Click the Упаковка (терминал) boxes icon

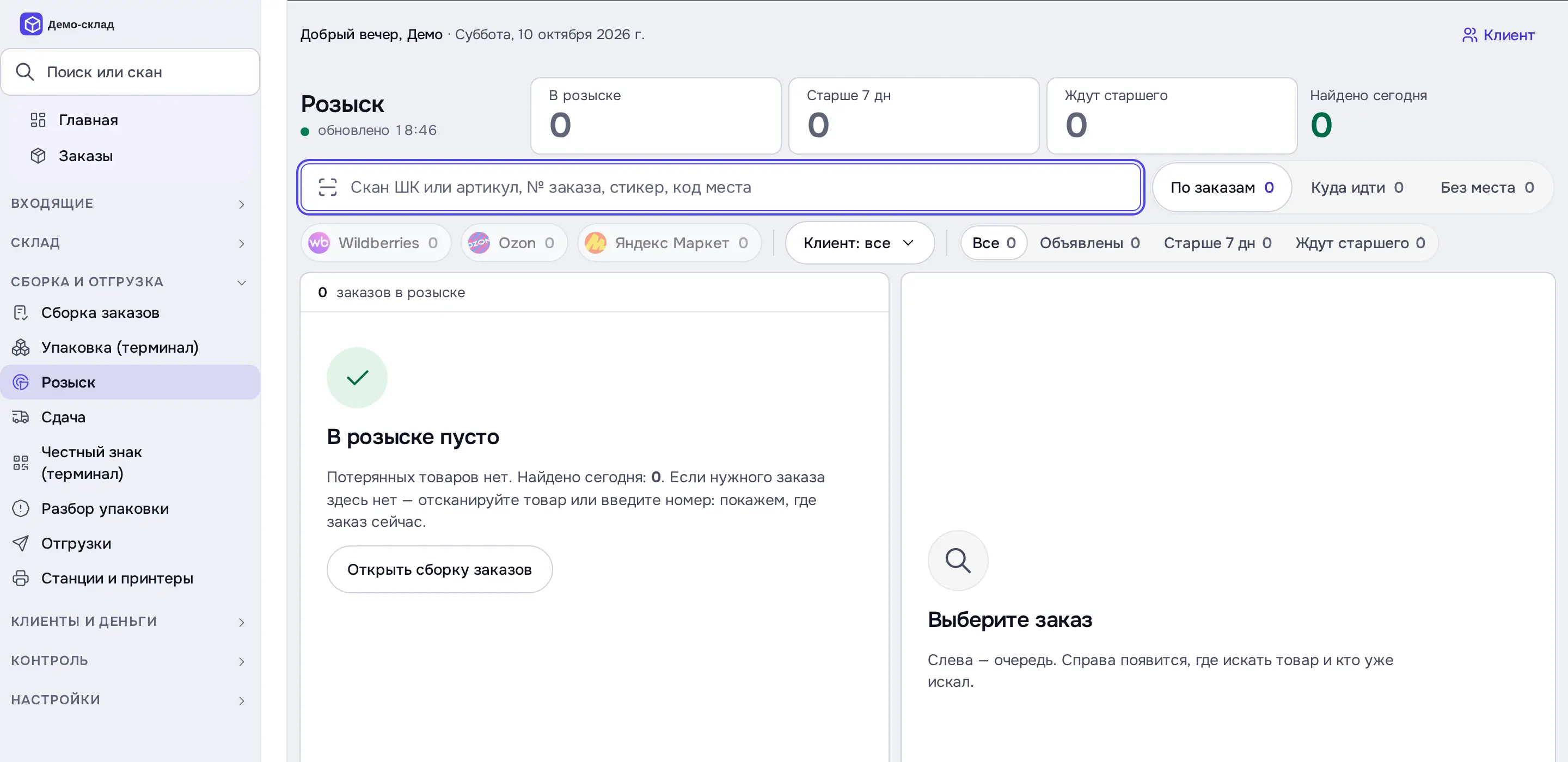tap(21, 347)
